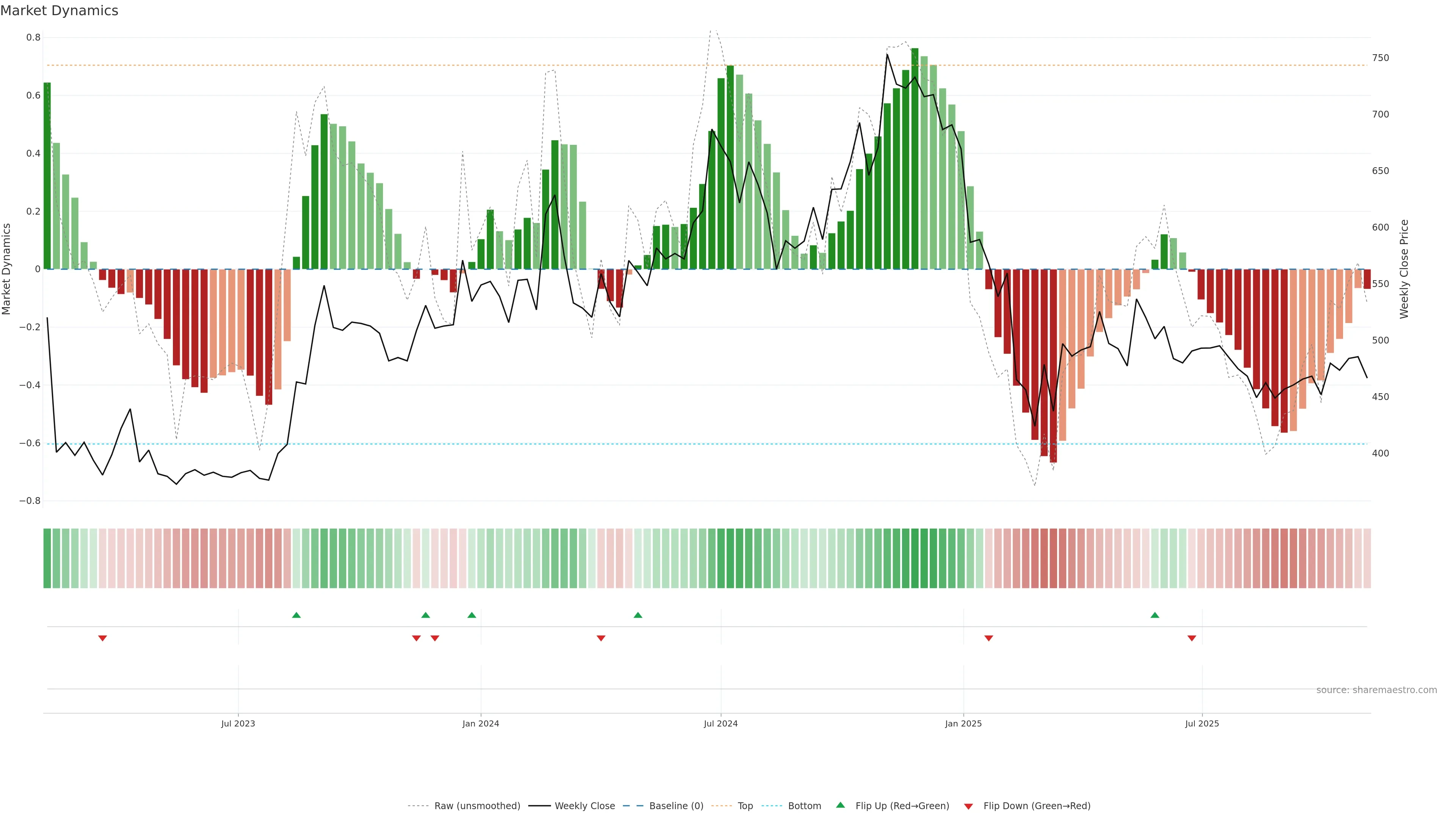Click the leftmost green flip-up triangle marker
Image resolution: width=1456 pixels, height=819 pixels.
[x=296, y=615]
